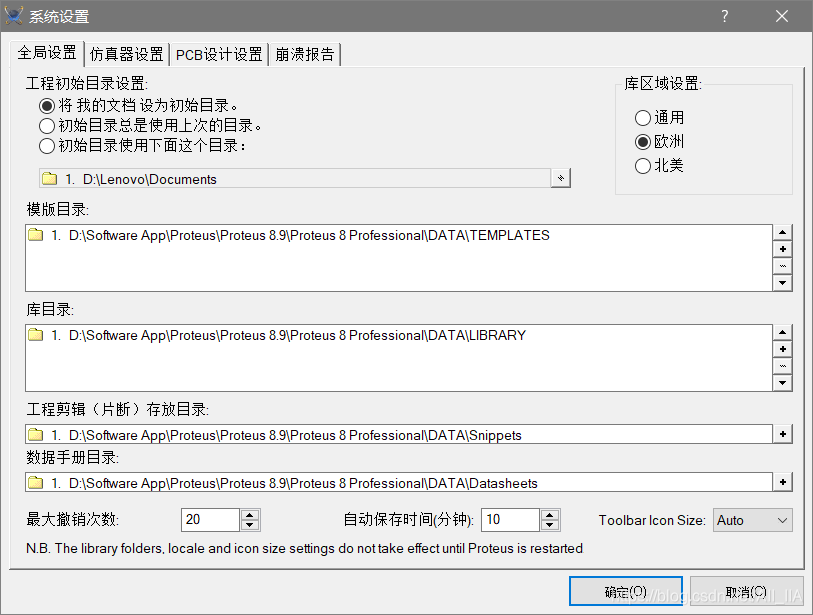Image resolution: width=813 pixels, height=615 pixels.
Task: Click the 自动保存时间 value field
Action: coord(510,520)
